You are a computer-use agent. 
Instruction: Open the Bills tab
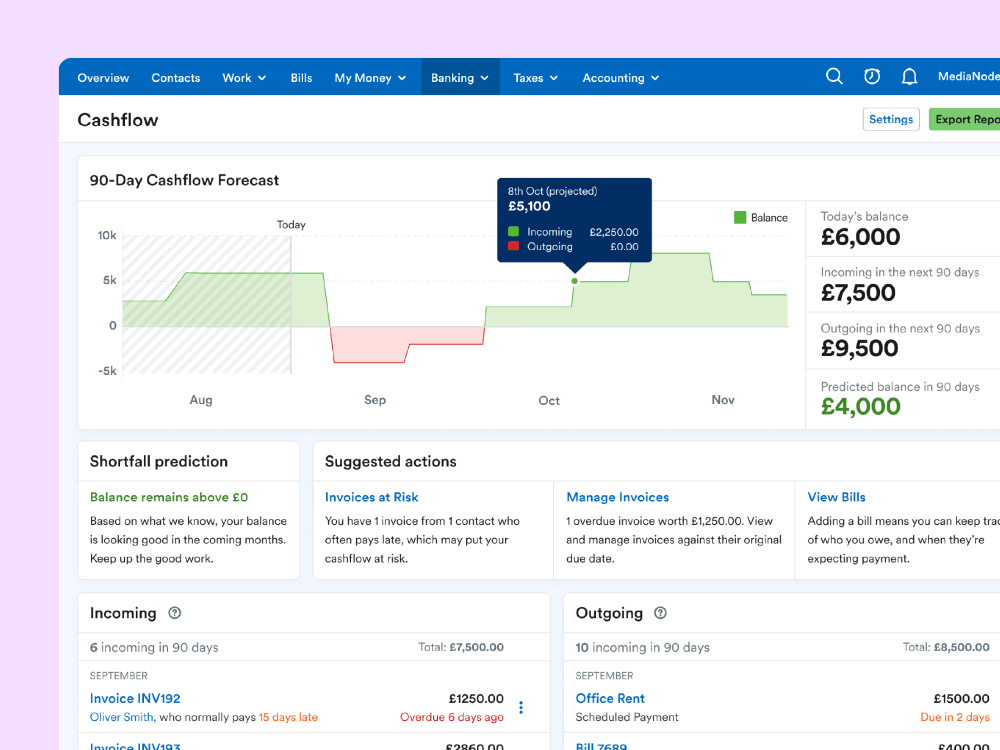pos(301,77)
